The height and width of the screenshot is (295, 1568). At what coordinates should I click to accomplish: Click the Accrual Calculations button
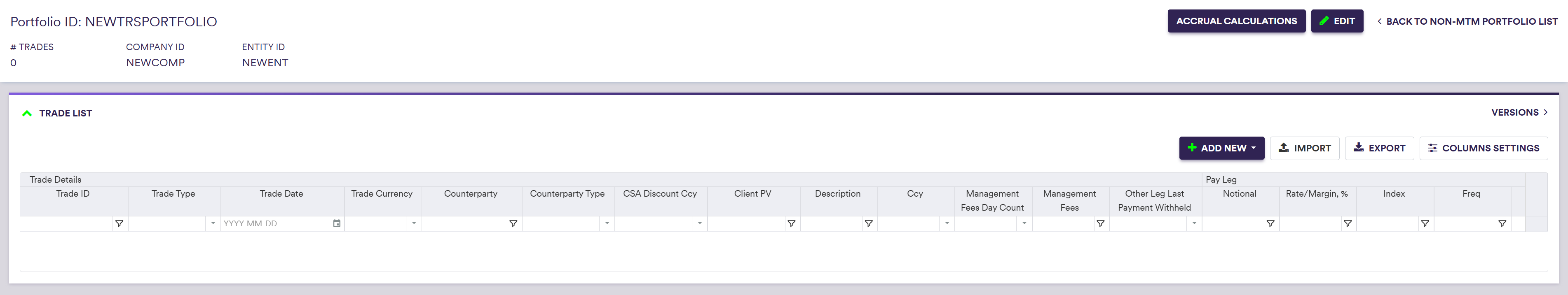(1236, 21)
